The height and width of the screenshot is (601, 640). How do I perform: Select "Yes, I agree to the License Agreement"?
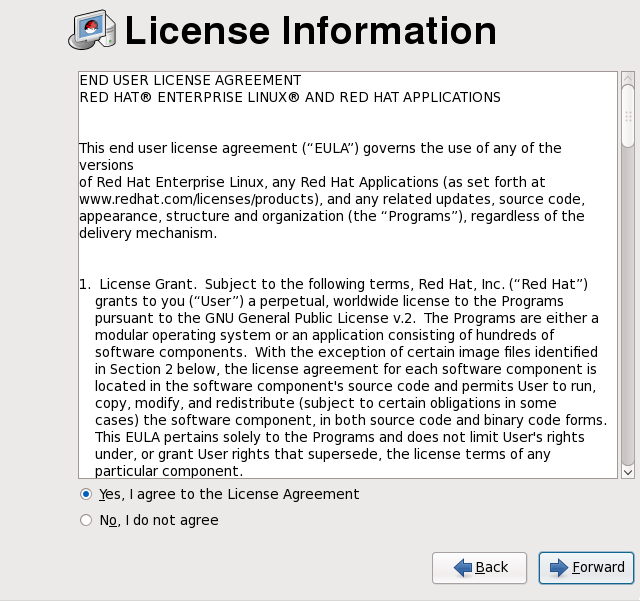pos(86,494)
